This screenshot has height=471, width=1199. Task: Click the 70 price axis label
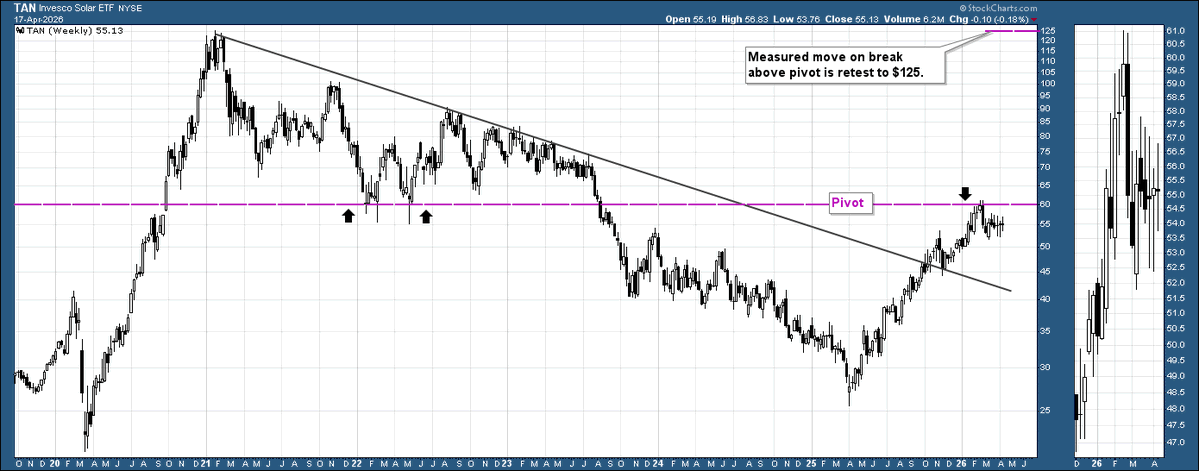click(1046, 168)
